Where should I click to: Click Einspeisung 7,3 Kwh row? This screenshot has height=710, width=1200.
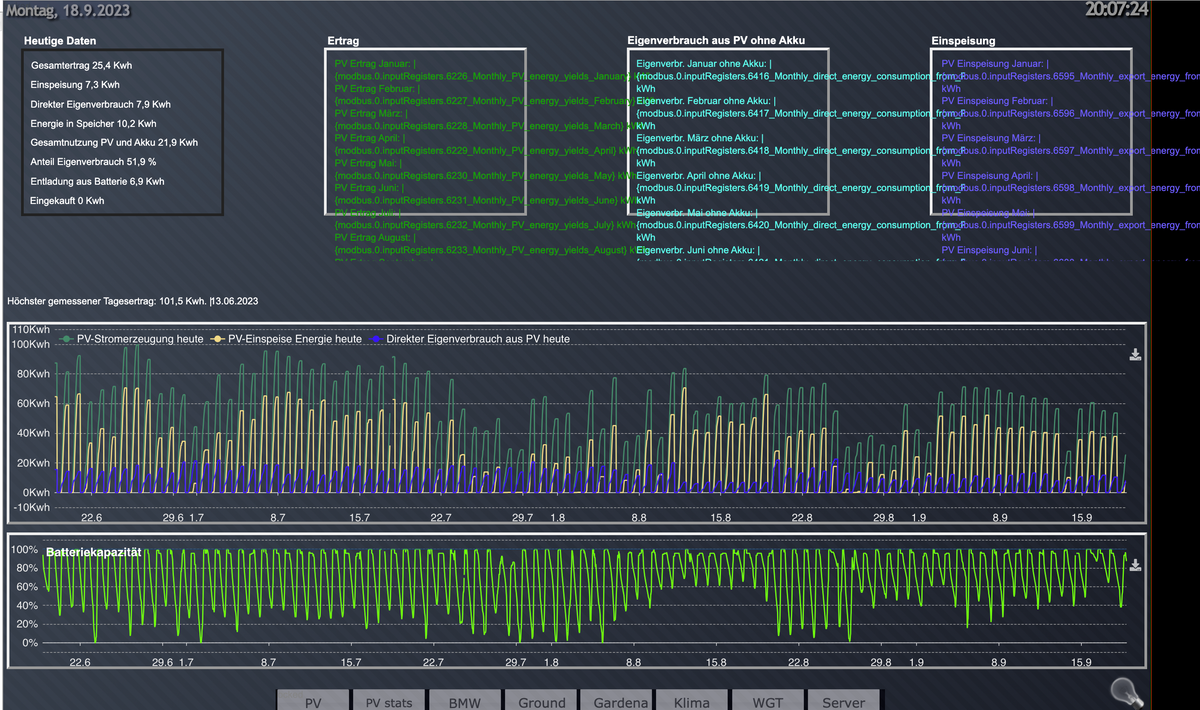pos(75,85)
